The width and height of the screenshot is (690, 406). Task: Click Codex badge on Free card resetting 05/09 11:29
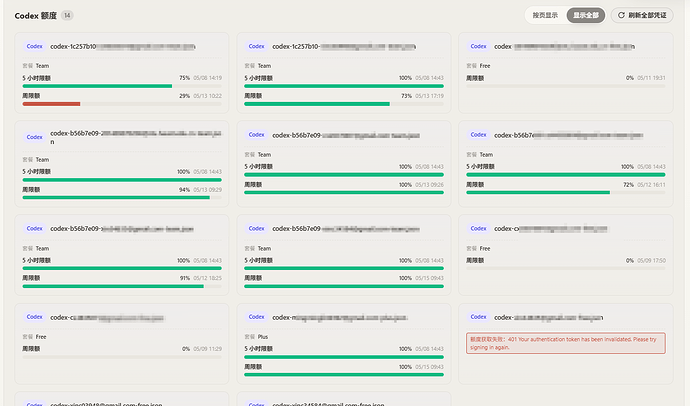pyautogui.click(x=34, y=317)
